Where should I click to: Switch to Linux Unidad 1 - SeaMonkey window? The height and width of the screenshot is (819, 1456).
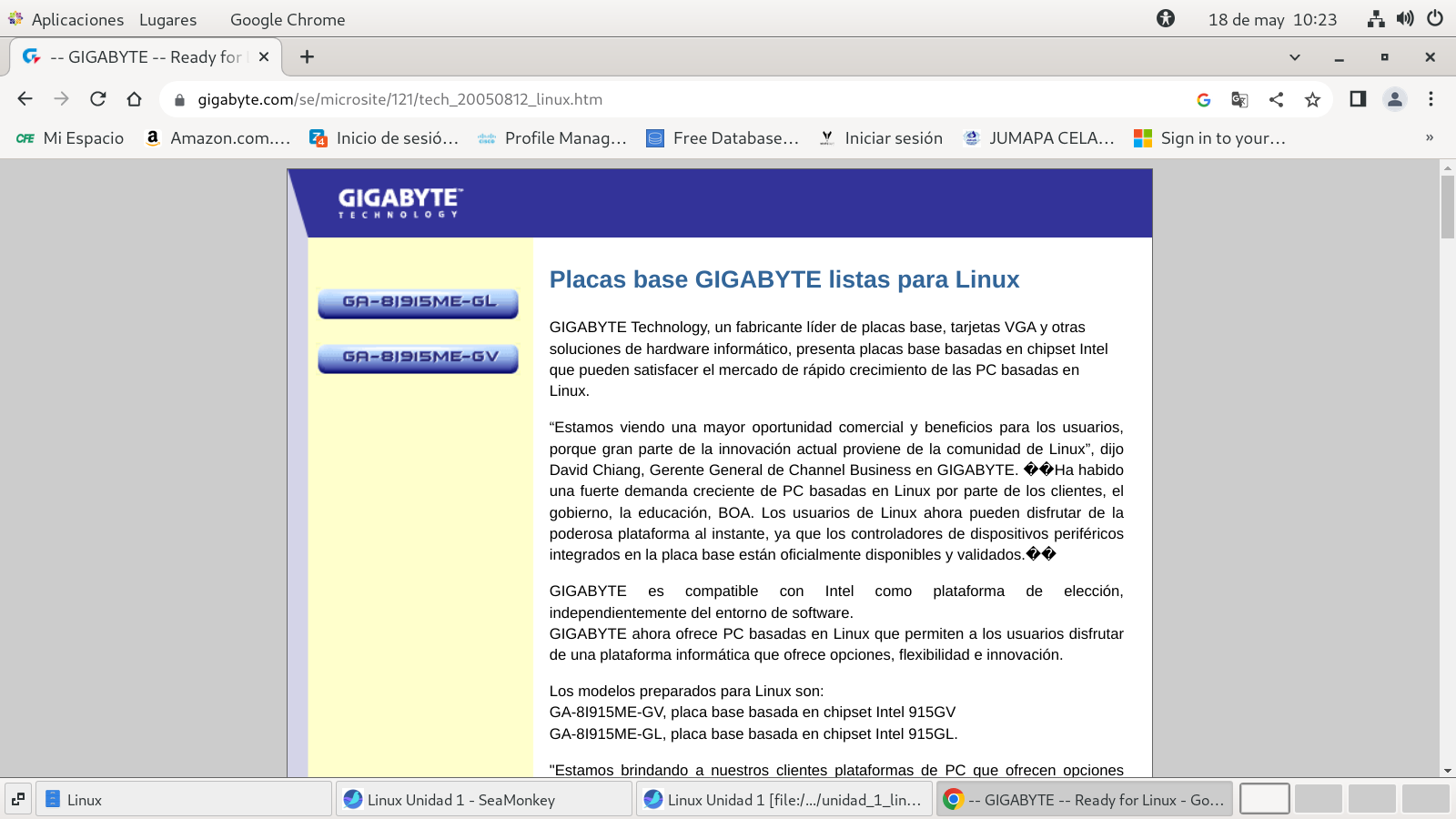(483, 800)
